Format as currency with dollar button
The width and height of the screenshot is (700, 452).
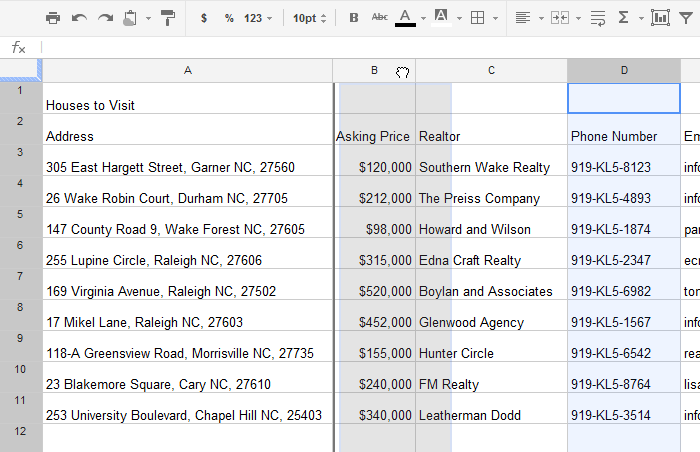click(x=204, y=18)
